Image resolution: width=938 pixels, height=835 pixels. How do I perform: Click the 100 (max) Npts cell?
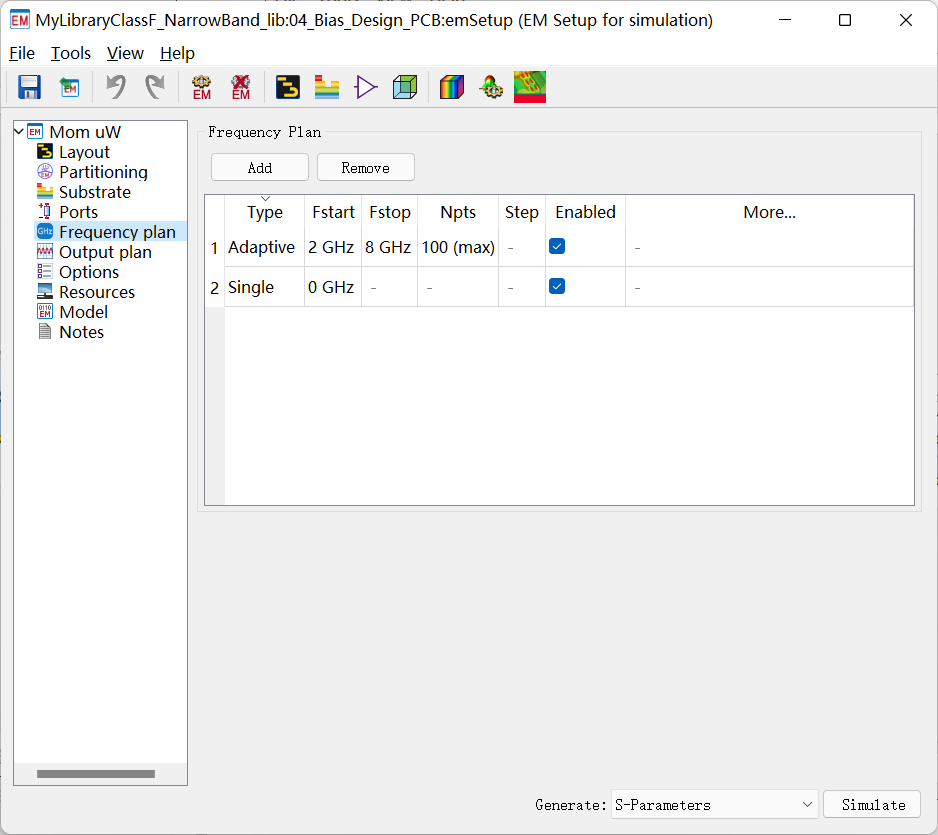click(x=458, y=247)
